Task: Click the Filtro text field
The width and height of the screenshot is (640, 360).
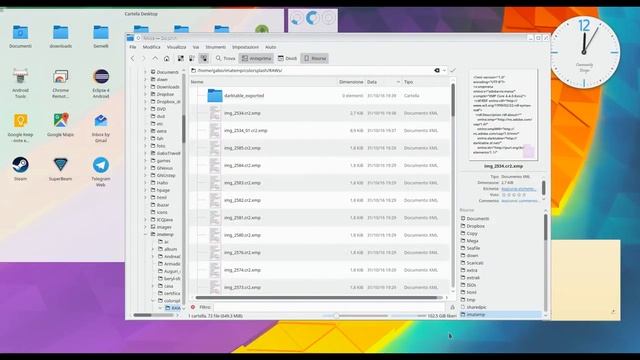Action: coord(329,307)
